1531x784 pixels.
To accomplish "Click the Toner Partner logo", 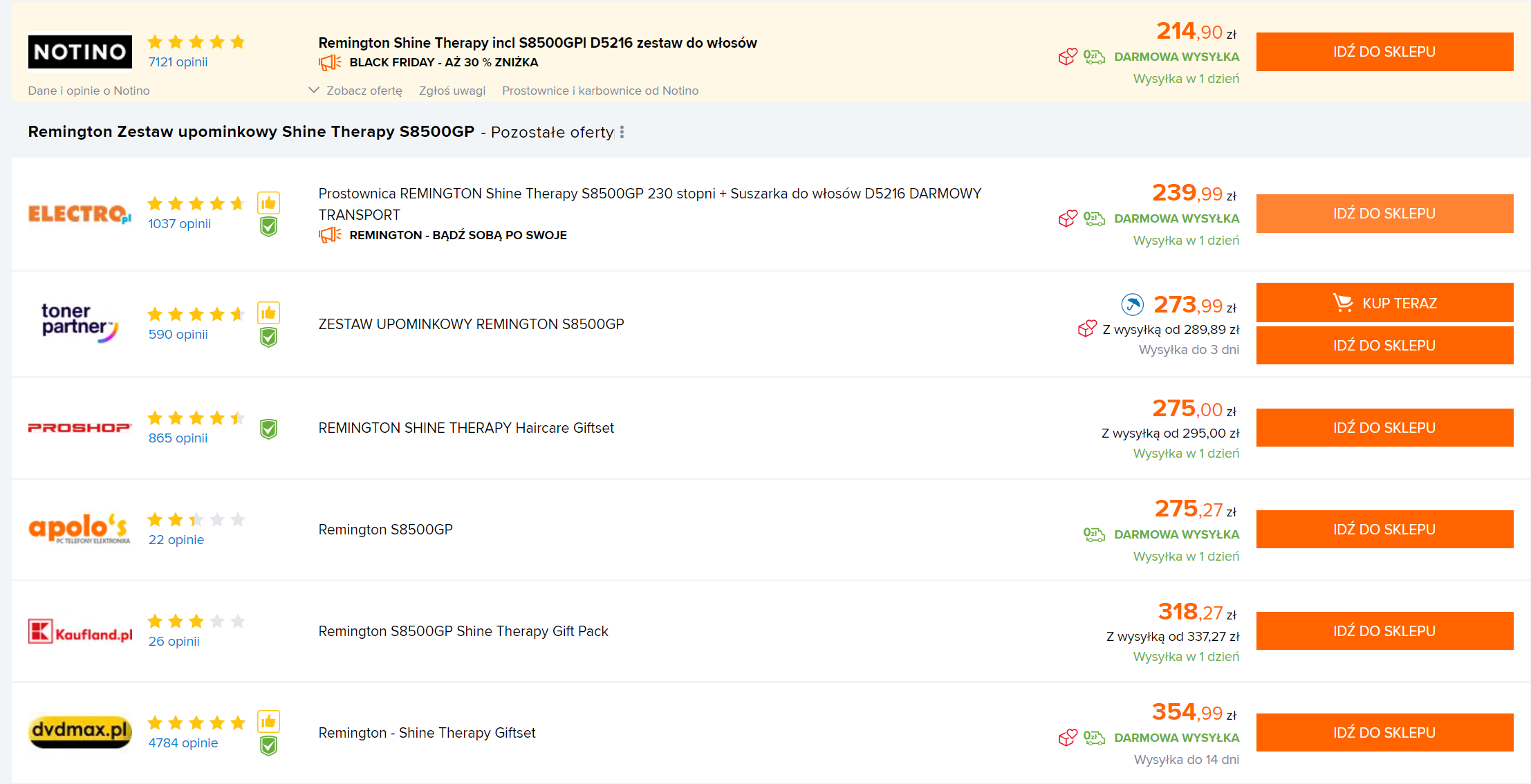I will point(80,322).
